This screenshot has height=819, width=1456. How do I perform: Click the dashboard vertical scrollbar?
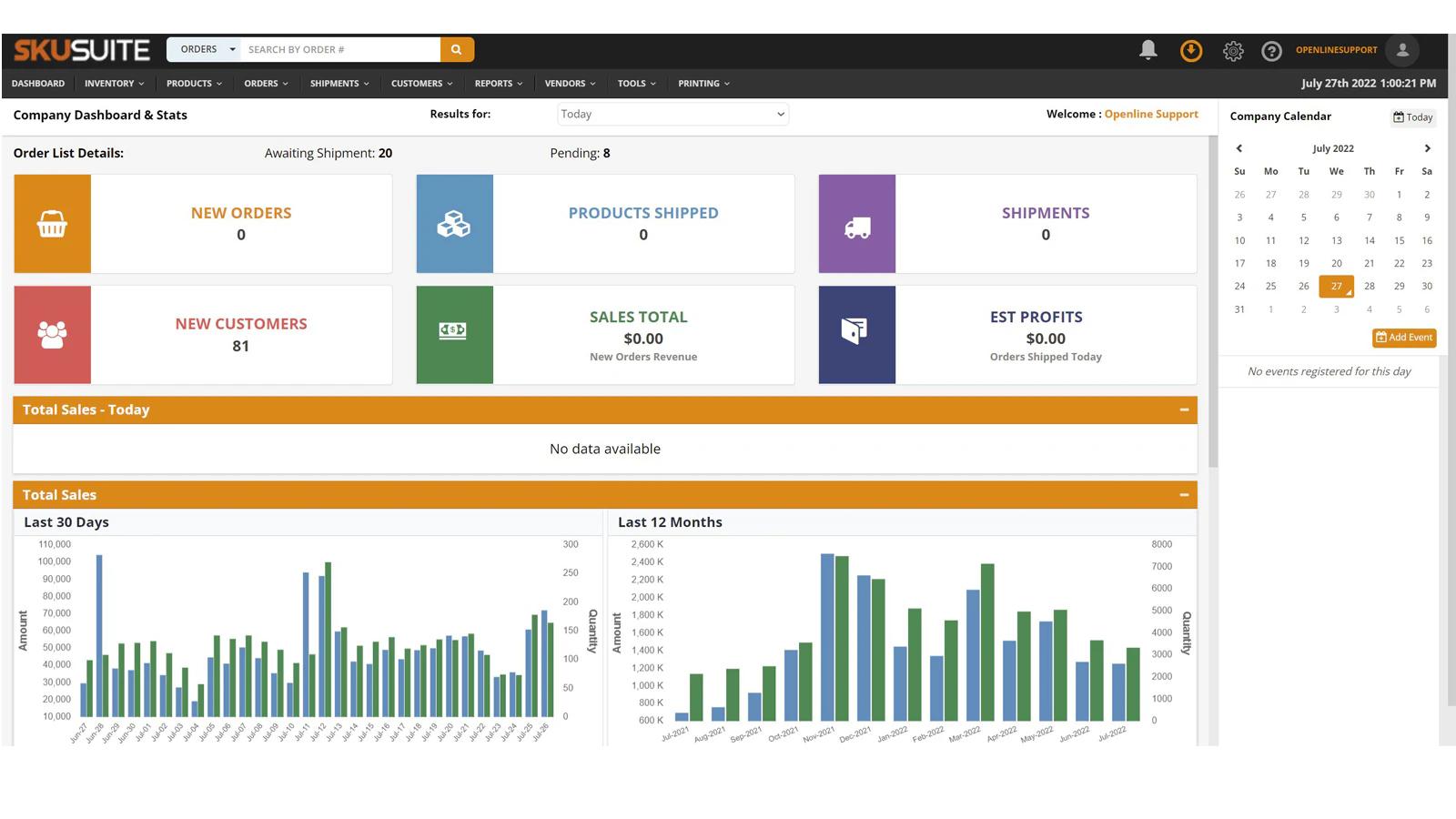(1212, 303)
